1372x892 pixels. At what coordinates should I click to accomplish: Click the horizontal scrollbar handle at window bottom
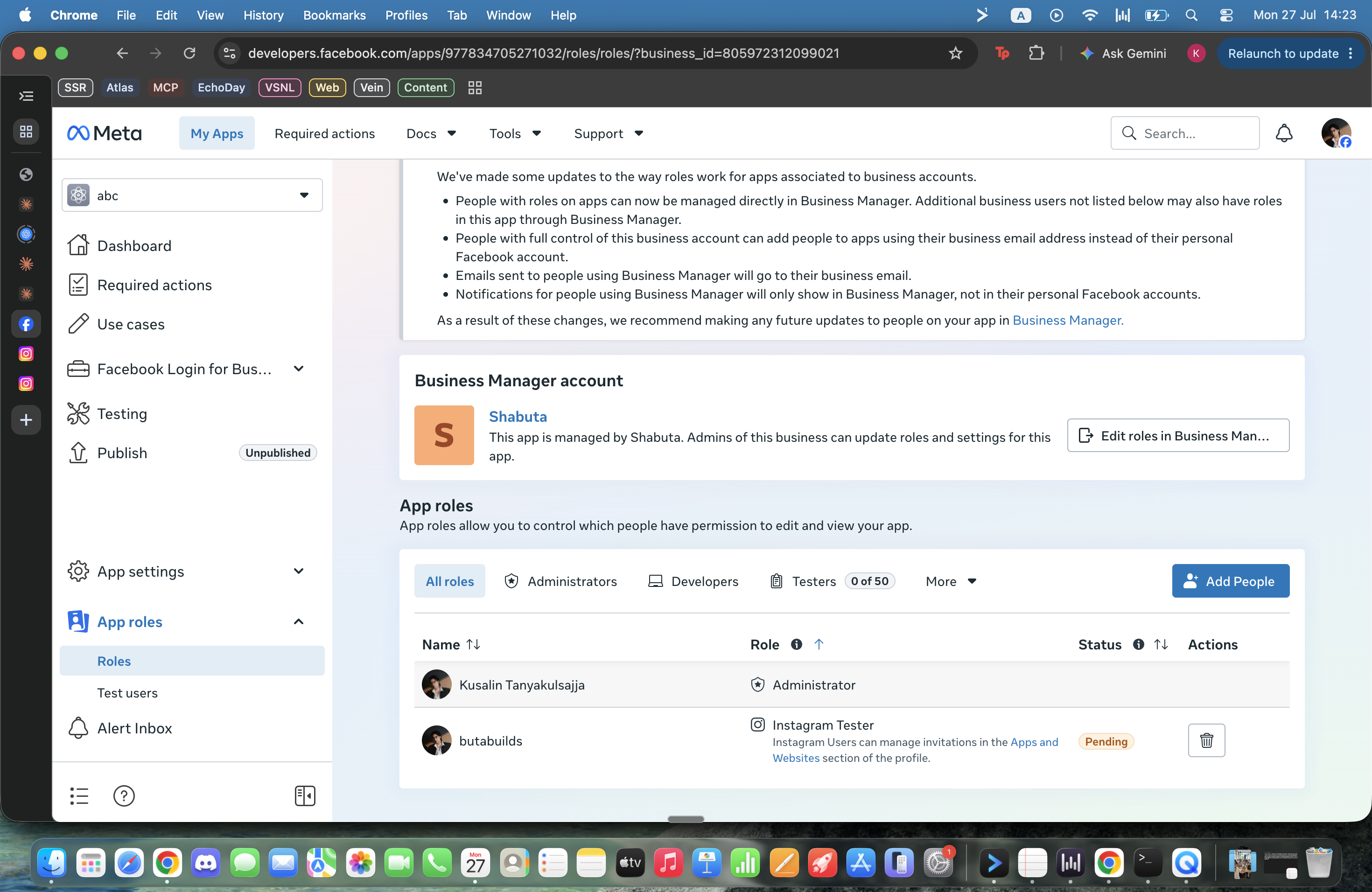[x=686, y=818]
